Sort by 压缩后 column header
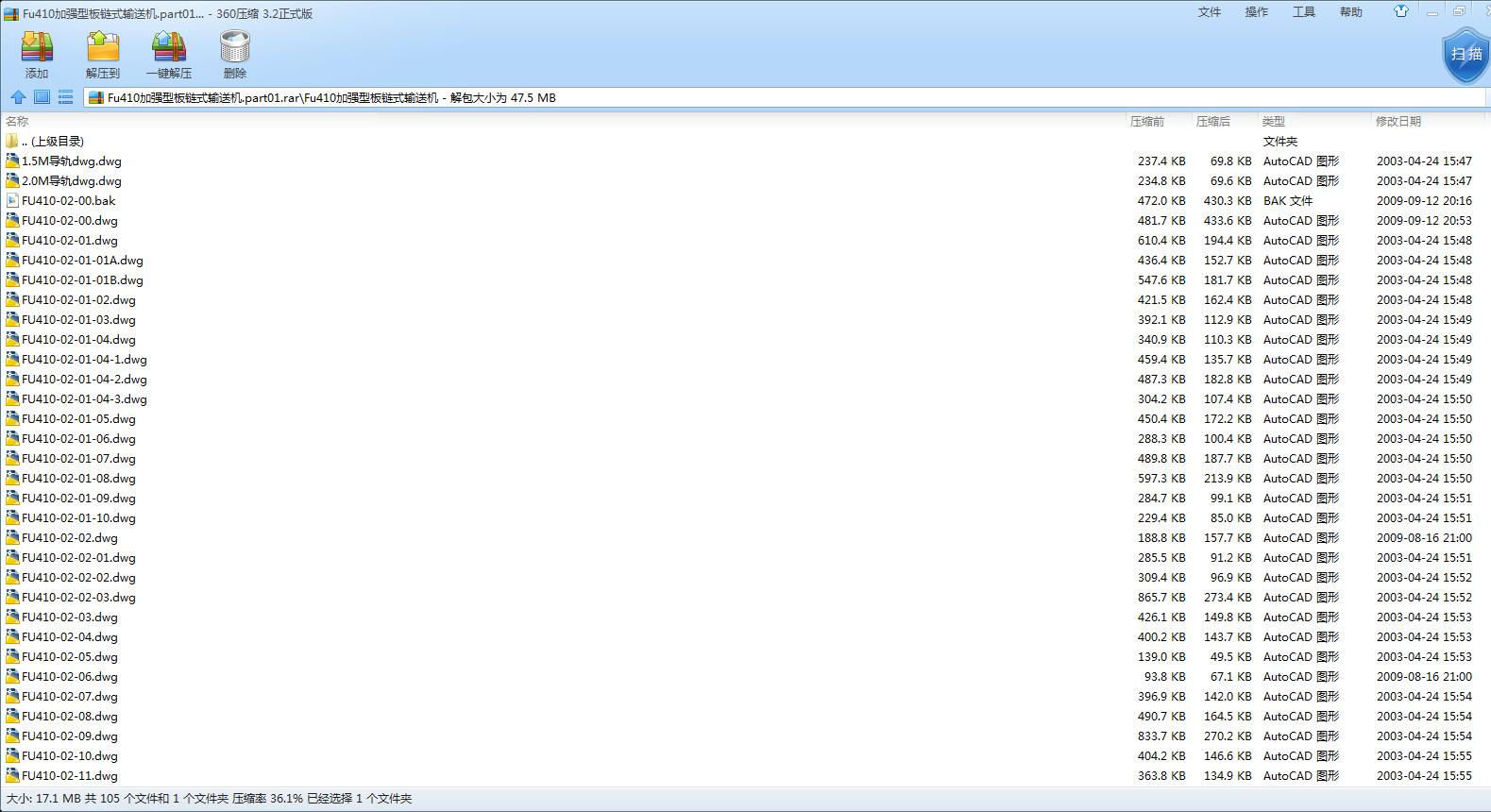Screen dimensions: 1491x812 pyautogui.click(x=1213, y=121)
